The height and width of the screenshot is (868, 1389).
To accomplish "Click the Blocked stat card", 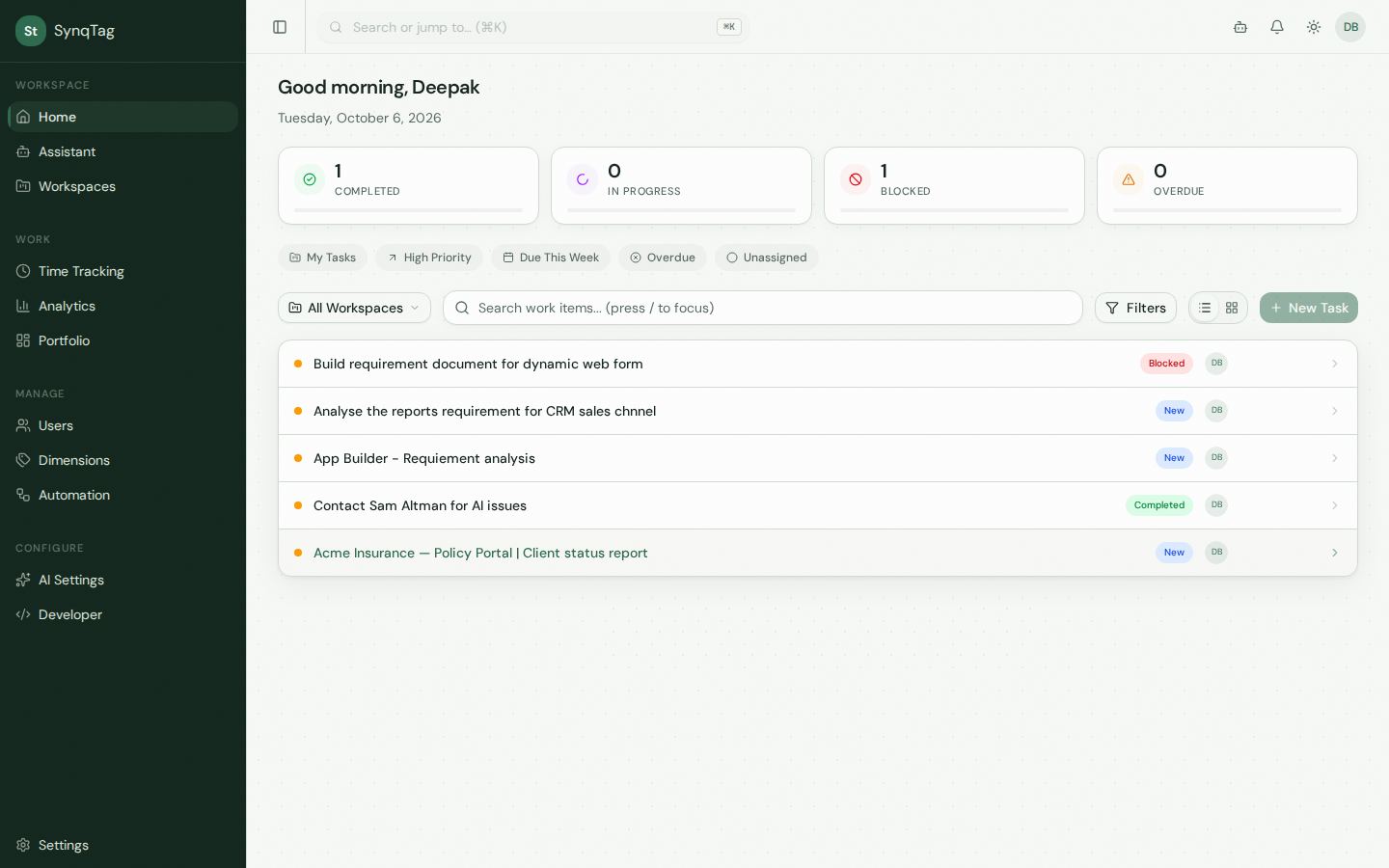I will [954, 185].
